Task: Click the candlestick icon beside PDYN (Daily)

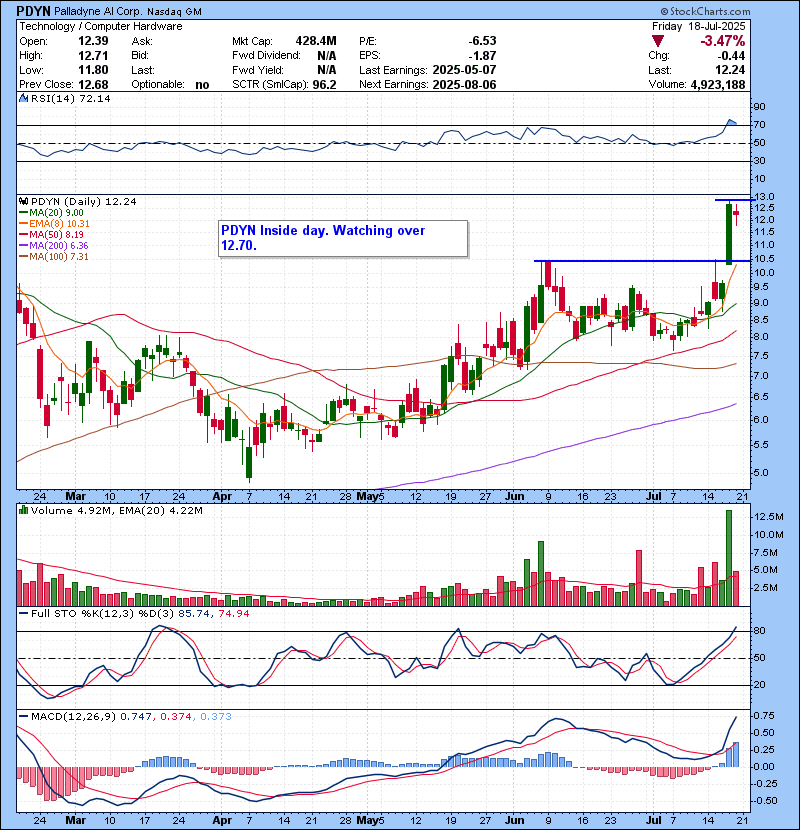Action: pyautogui.click(x=23, y=201)
